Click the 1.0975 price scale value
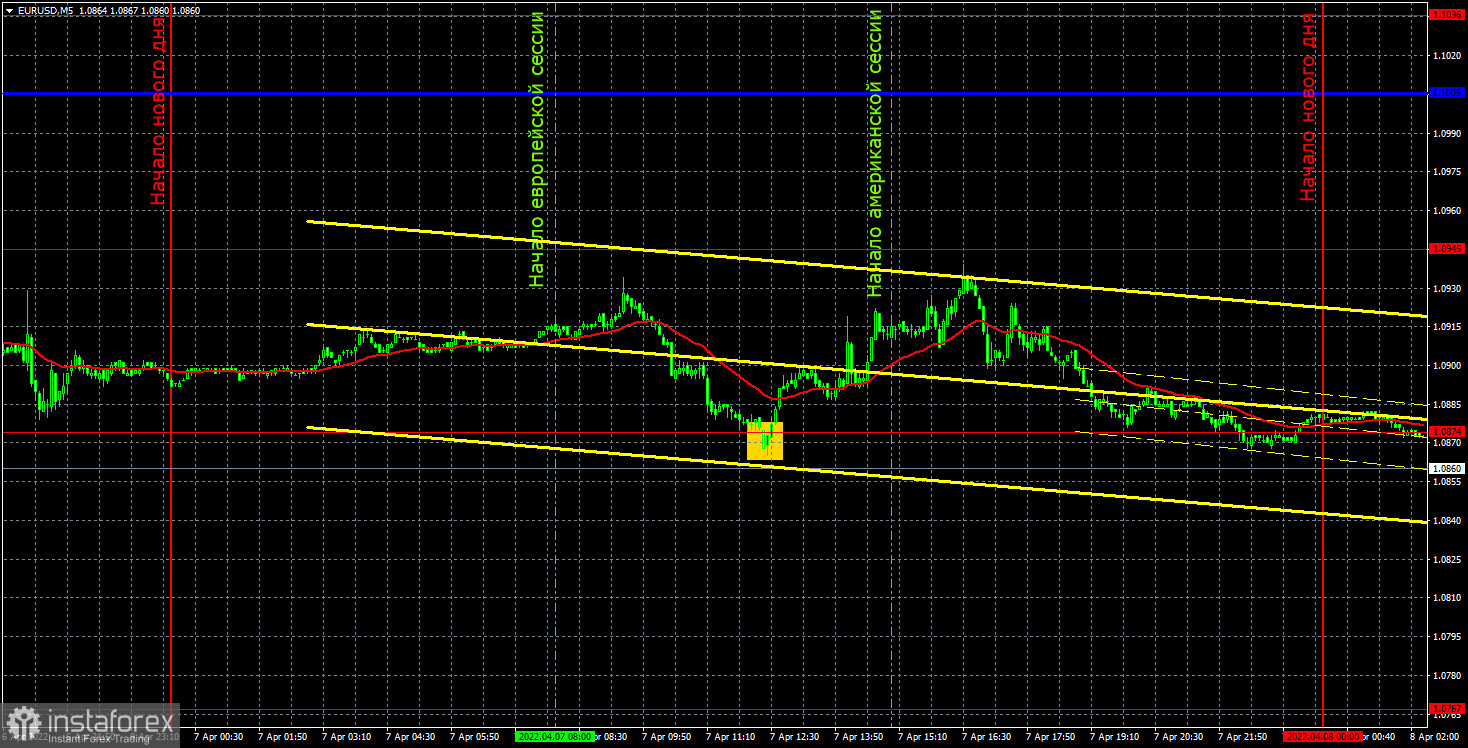Image resolution: width=1468 pixels, height=748 pixels. (1446, 171)
